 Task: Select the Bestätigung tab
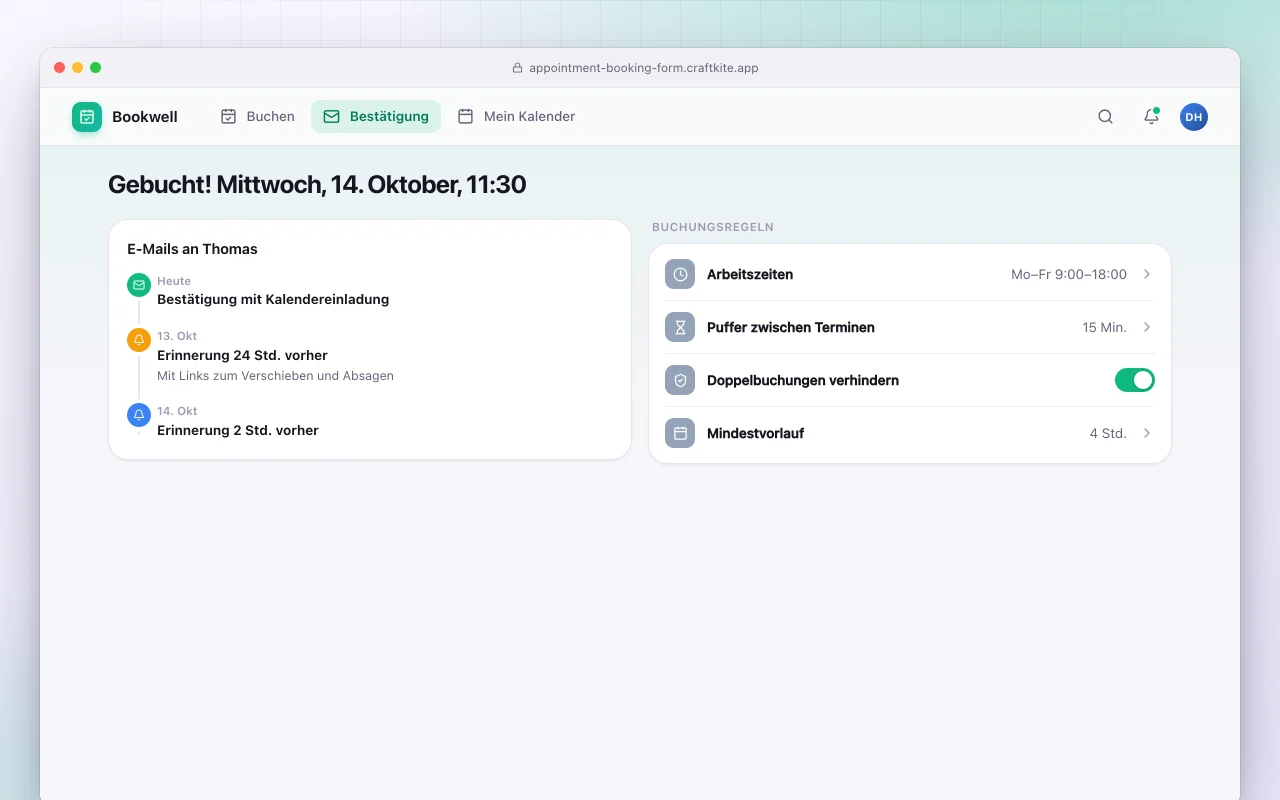376,117
